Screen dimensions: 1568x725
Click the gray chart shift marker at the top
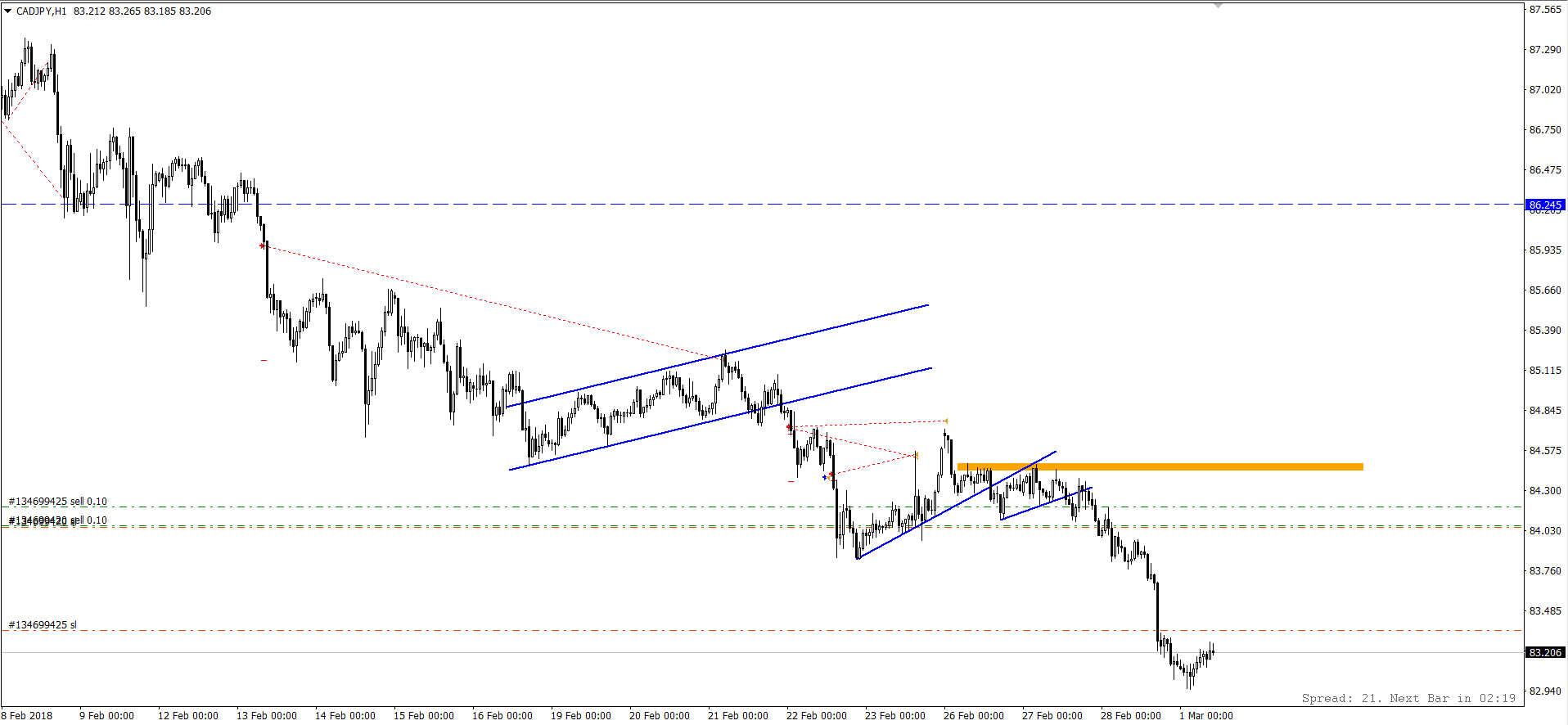coord(1218,6)
